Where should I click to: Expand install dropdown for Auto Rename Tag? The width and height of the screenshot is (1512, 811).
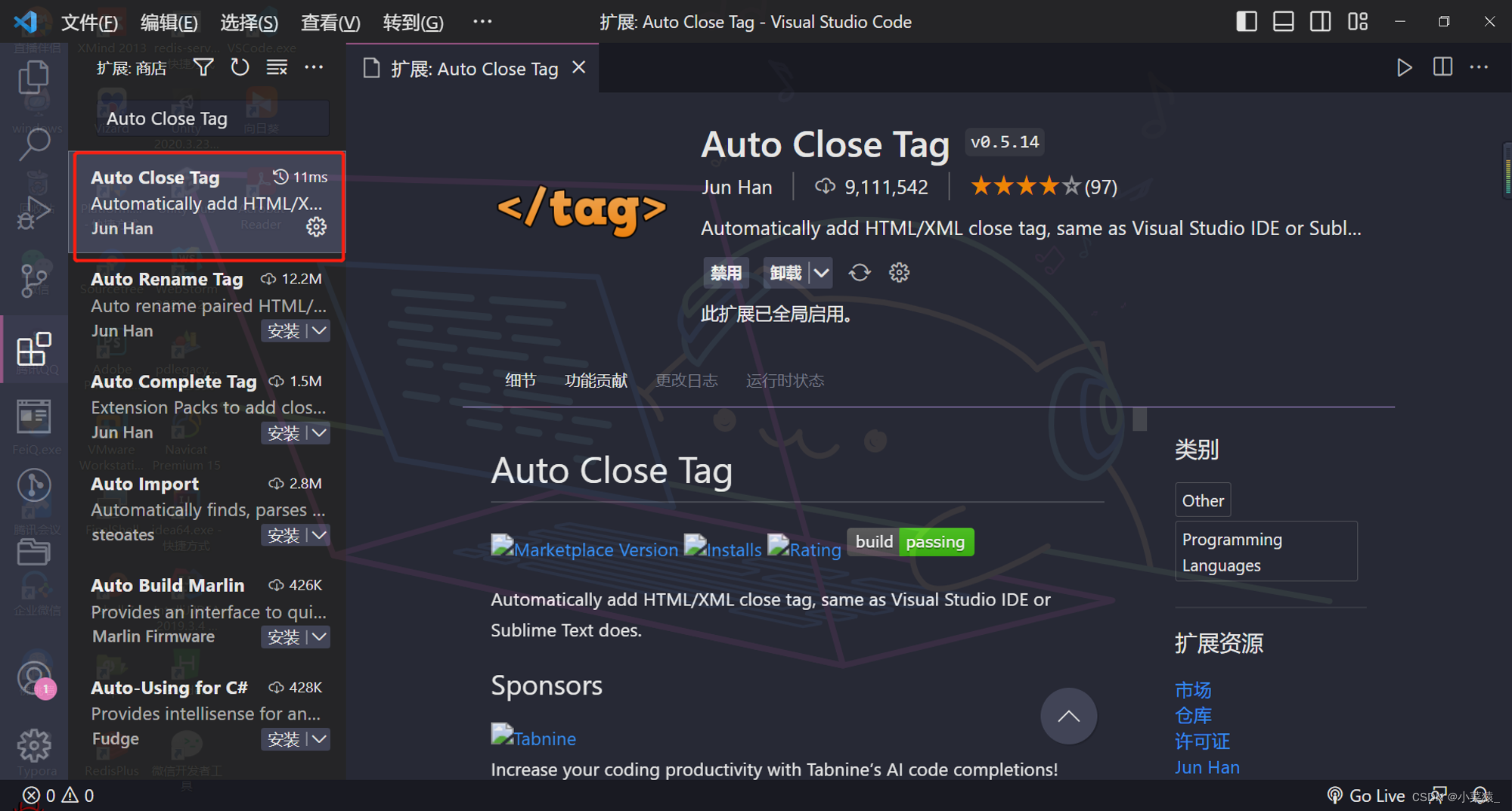coord(320,331)
